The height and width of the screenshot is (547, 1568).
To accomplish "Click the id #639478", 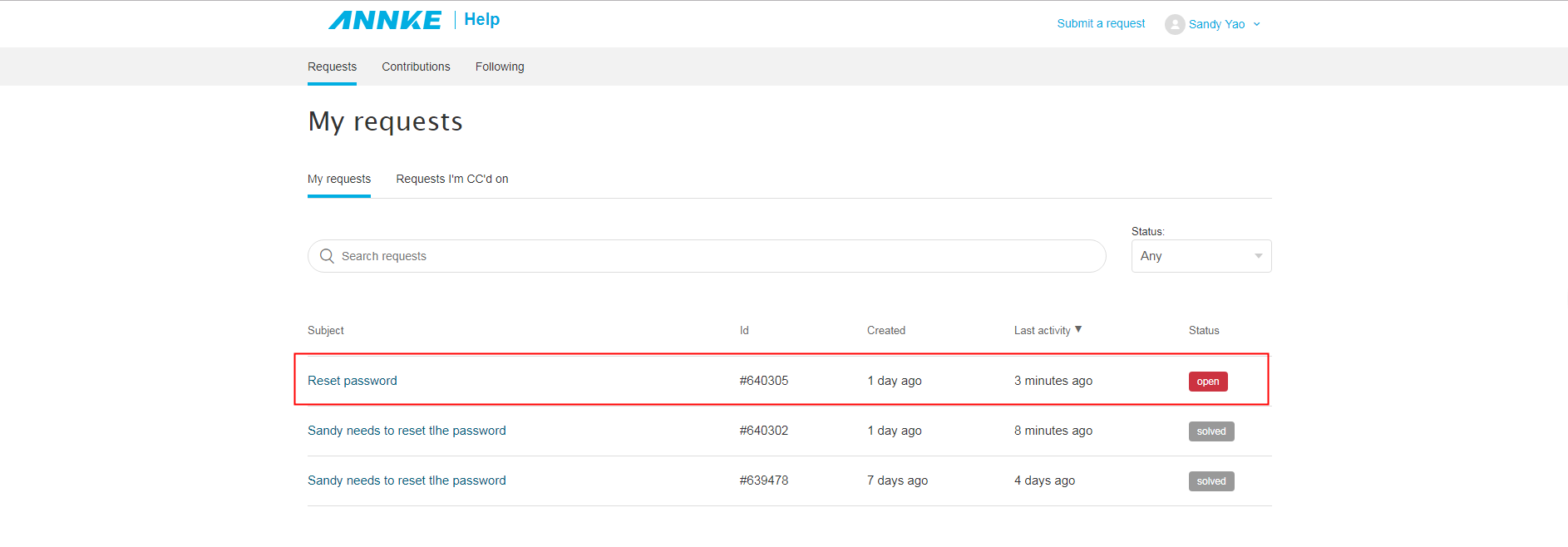I will [x=764, y=480].
